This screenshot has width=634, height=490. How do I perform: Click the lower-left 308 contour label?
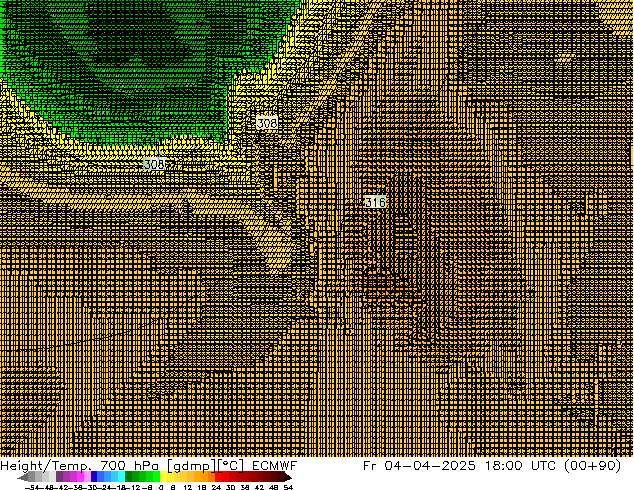pos(154,164)
